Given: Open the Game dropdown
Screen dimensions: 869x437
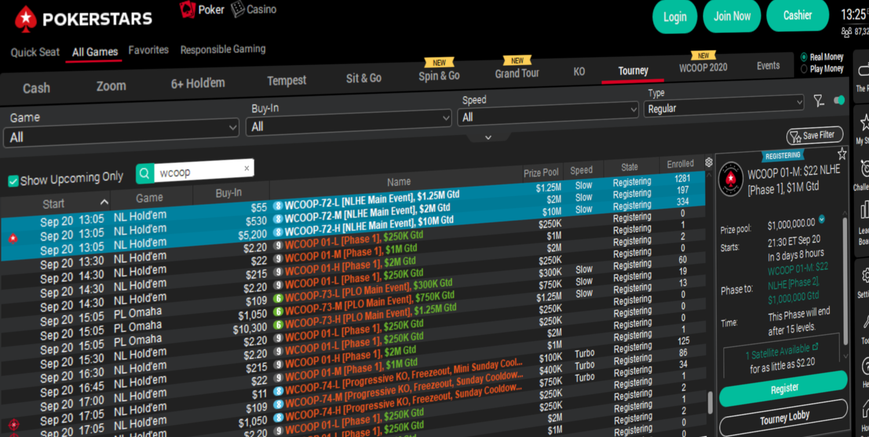Looking at the screenshot, I should point(121,133).
